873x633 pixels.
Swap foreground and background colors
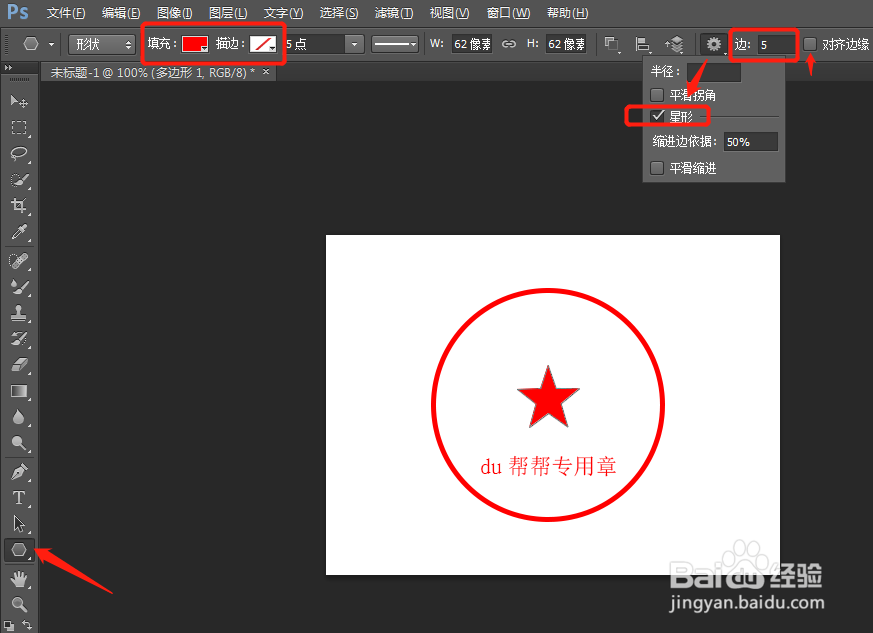pyautogui.click(x=27, y=625)
